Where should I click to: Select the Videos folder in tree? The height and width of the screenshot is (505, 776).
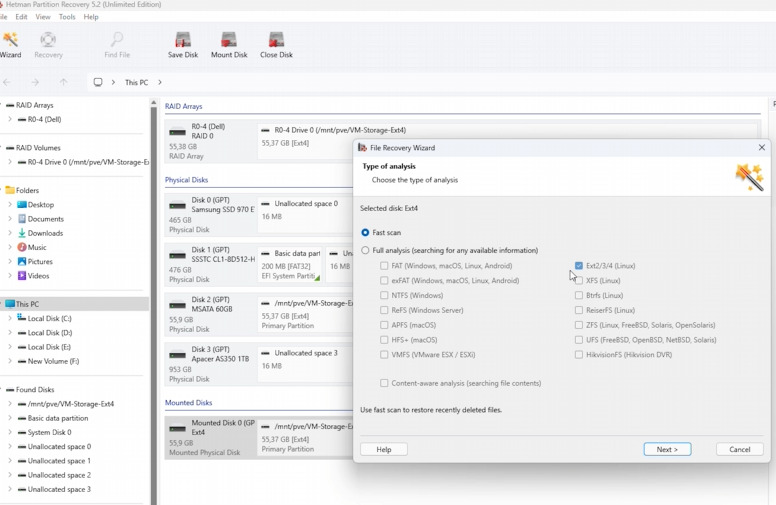pyautogui.click(x=34, y=276)
